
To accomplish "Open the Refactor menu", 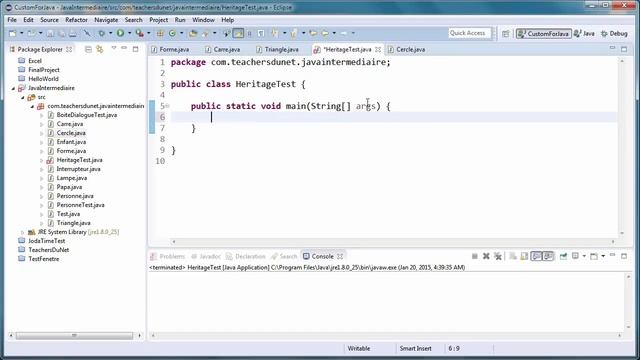I will [x=76, y=20].
